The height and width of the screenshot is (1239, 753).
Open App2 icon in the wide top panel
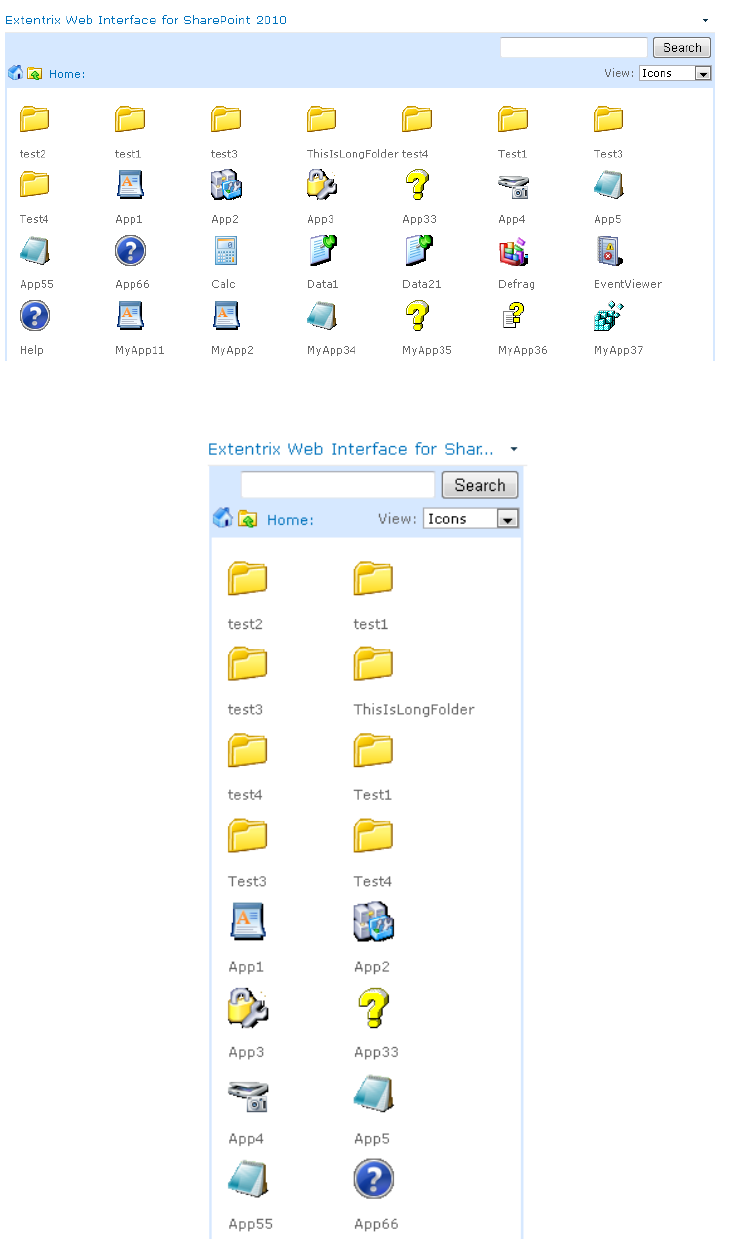(x=226, y=185)
